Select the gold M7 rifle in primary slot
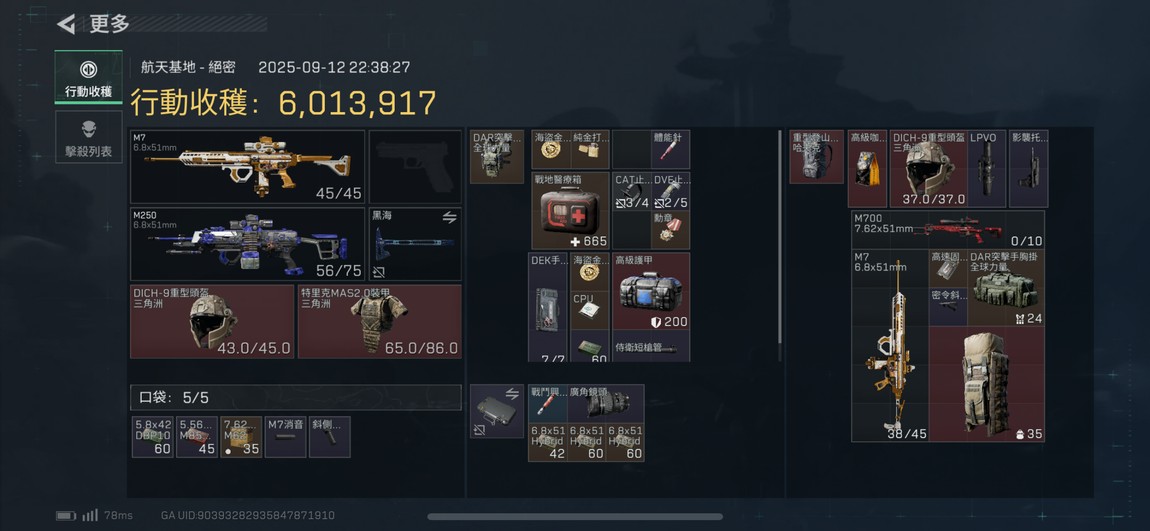This screenshot has width=1150, height=531. click(247, 166)
